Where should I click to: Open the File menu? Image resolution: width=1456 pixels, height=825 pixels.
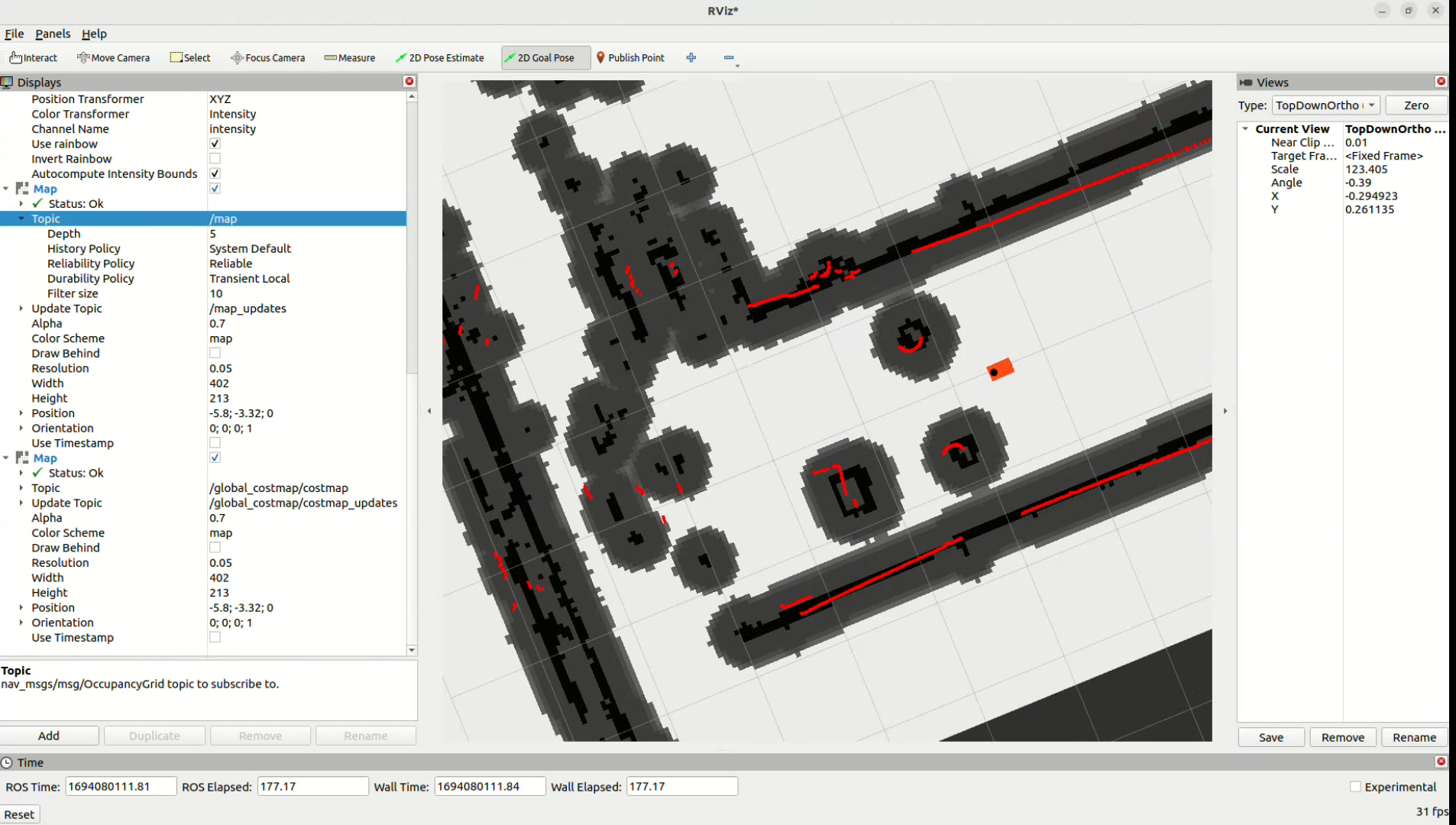tap(15, 34)
